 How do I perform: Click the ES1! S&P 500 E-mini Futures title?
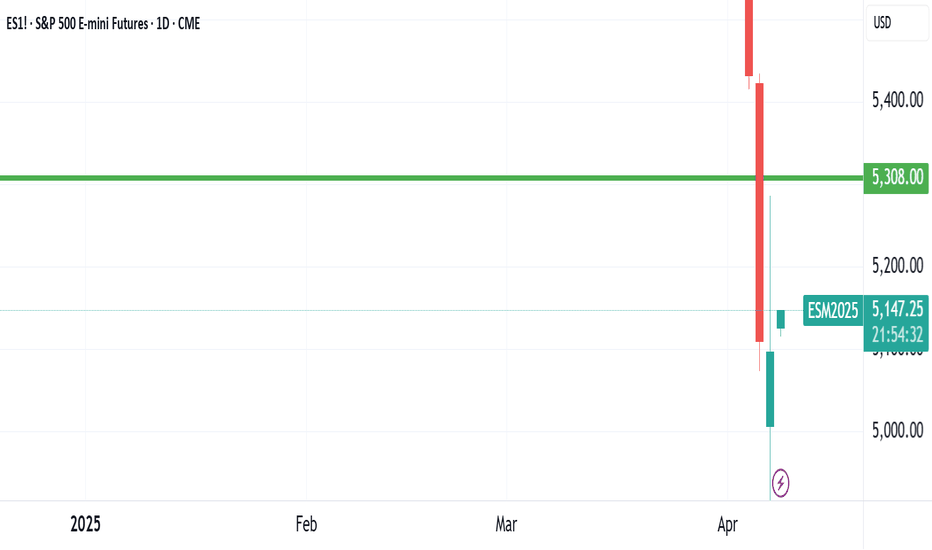(x=103, y=24)
